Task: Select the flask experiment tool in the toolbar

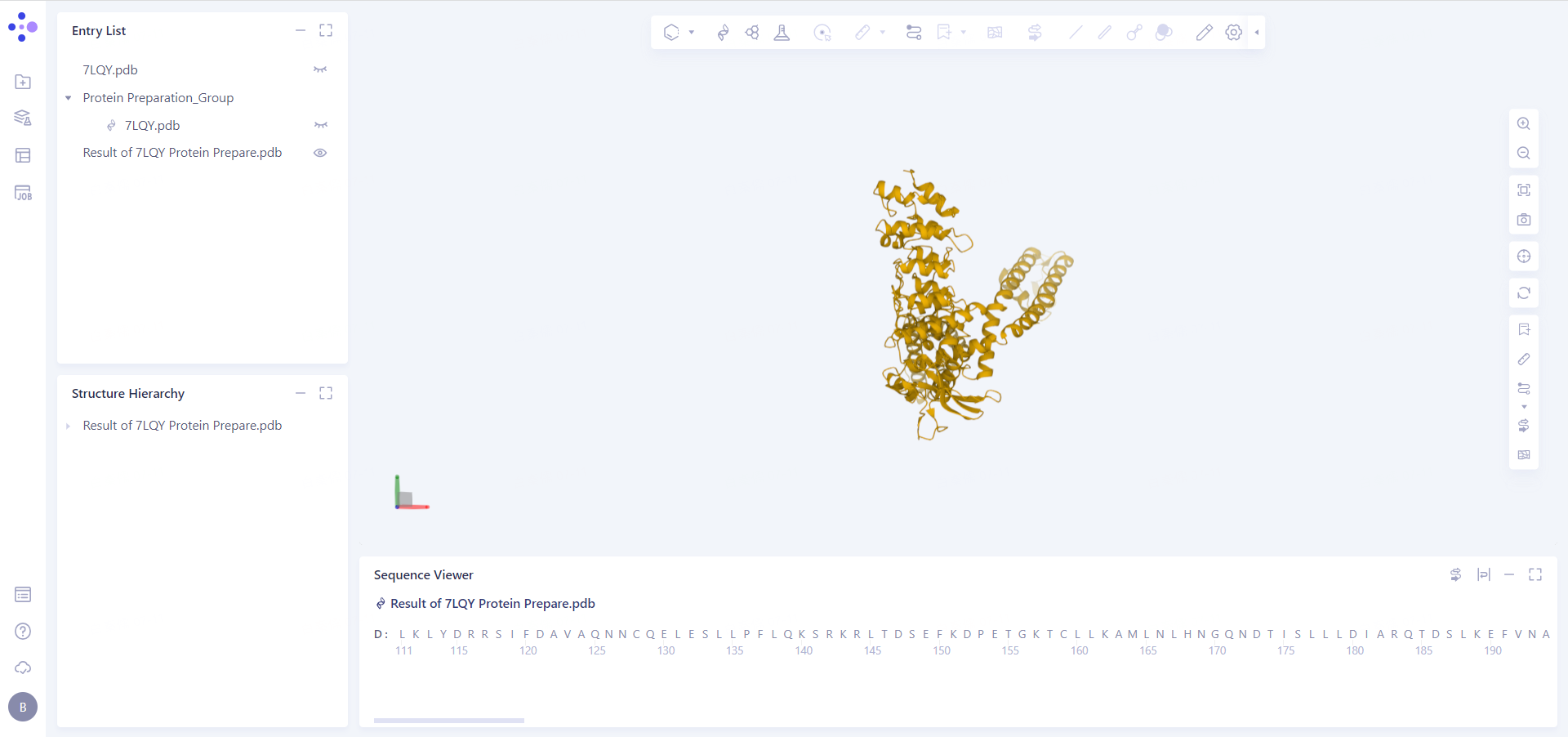Action: [782, 33]
